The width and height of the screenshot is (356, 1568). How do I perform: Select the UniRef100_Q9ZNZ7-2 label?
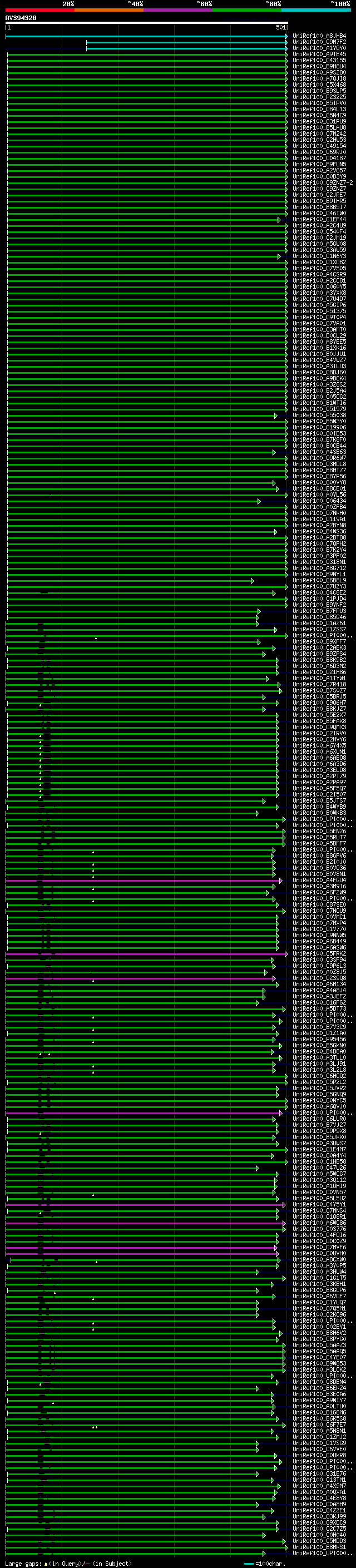point(323,183)
